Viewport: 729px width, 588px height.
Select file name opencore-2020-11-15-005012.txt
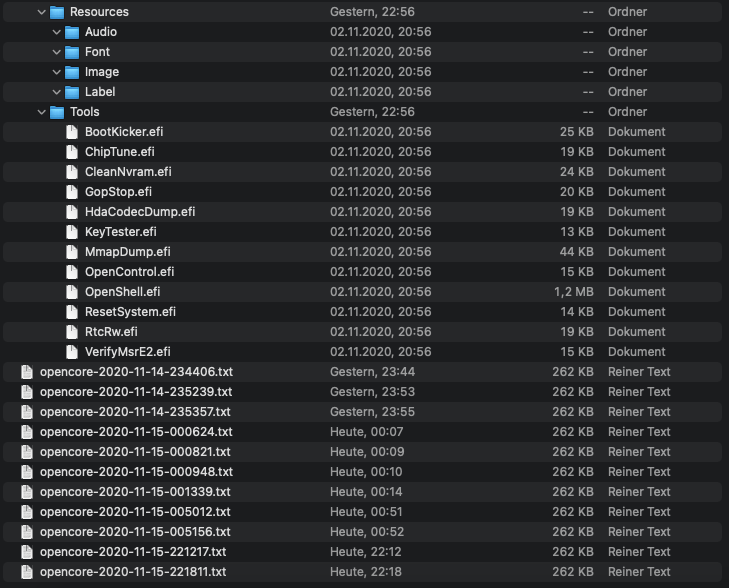(x=135, y=512)
